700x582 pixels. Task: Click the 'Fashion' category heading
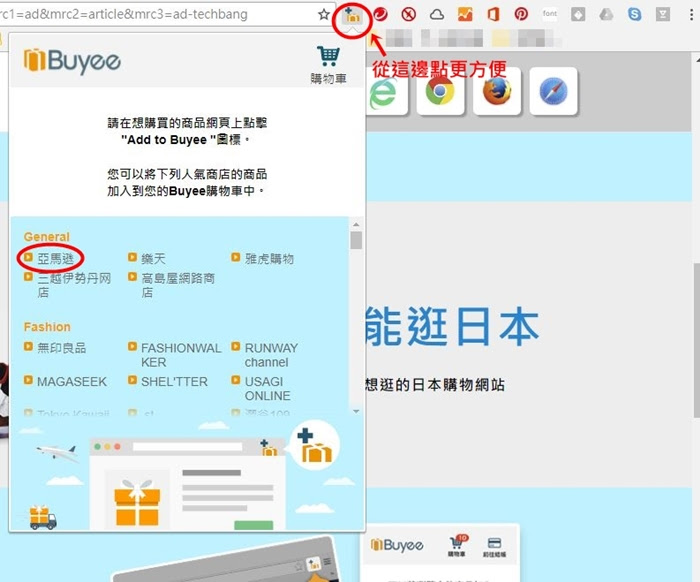(47, 327)
